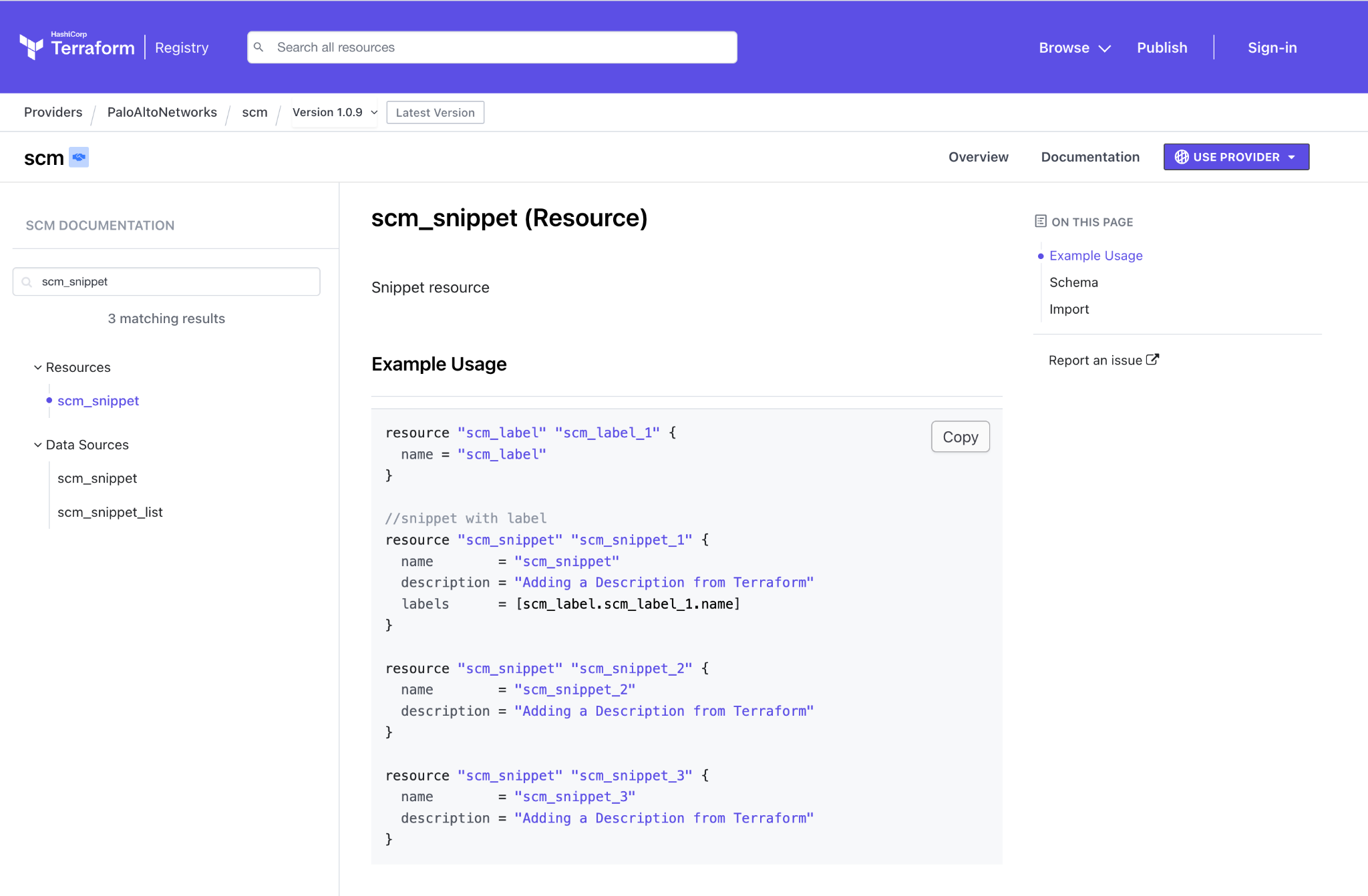Screen dimensions: 1368x896
Task: Select scm_snippet under Data Sources
Action: tap(98, 478)
